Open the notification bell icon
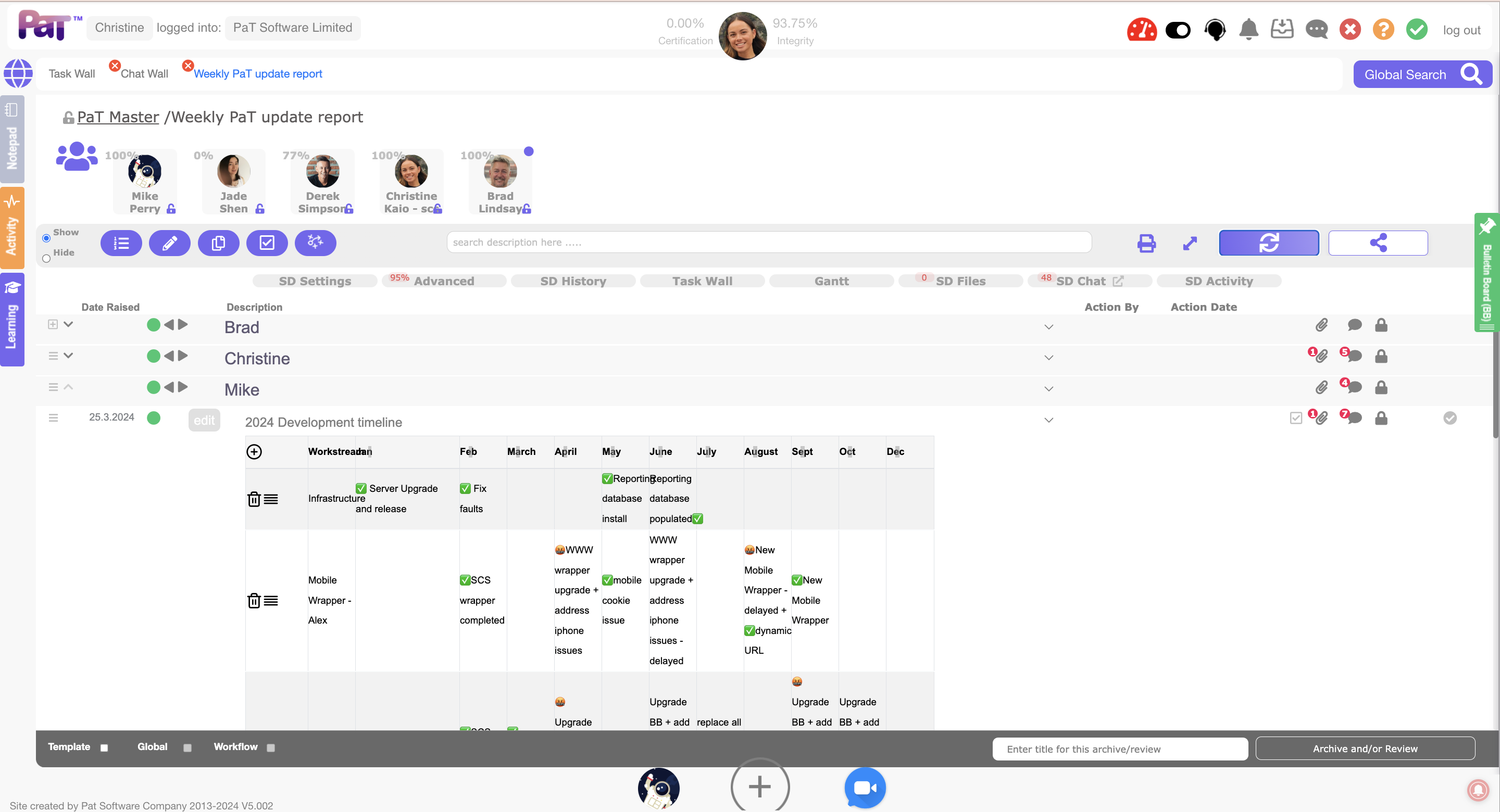Screen dimensions: 1500x812 click(x=1248, y=29)
